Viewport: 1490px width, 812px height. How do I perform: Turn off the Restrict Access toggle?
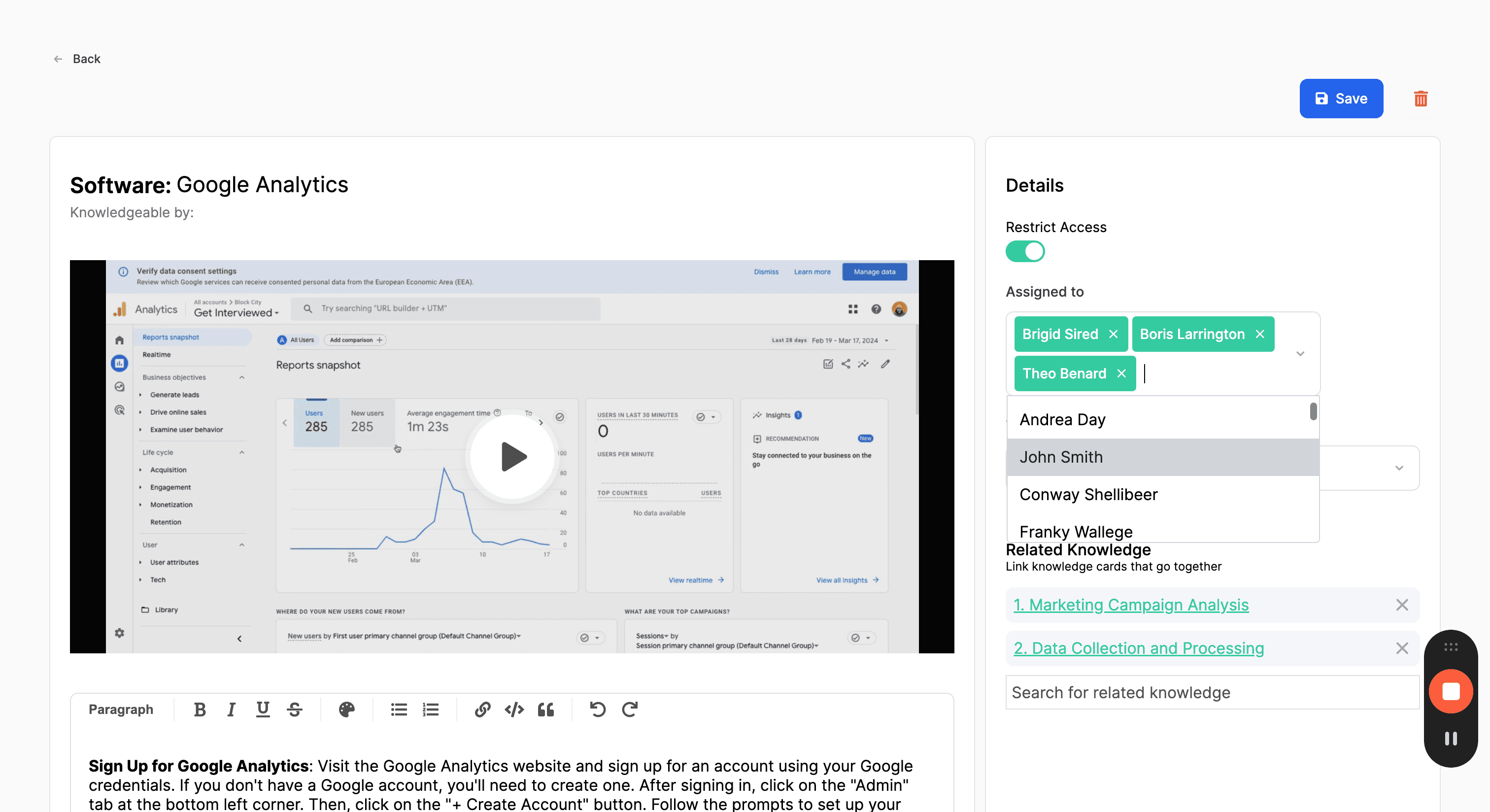tap(1025, 252)
